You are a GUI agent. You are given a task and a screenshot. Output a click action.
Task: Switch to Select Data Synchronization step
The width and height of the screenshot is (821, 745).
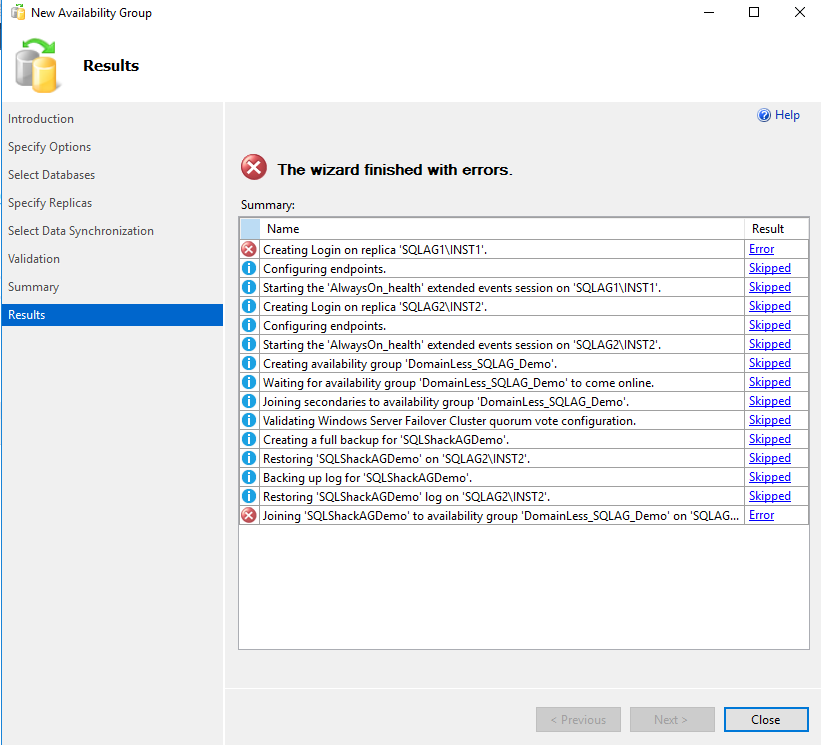click(x=81, y=231)
